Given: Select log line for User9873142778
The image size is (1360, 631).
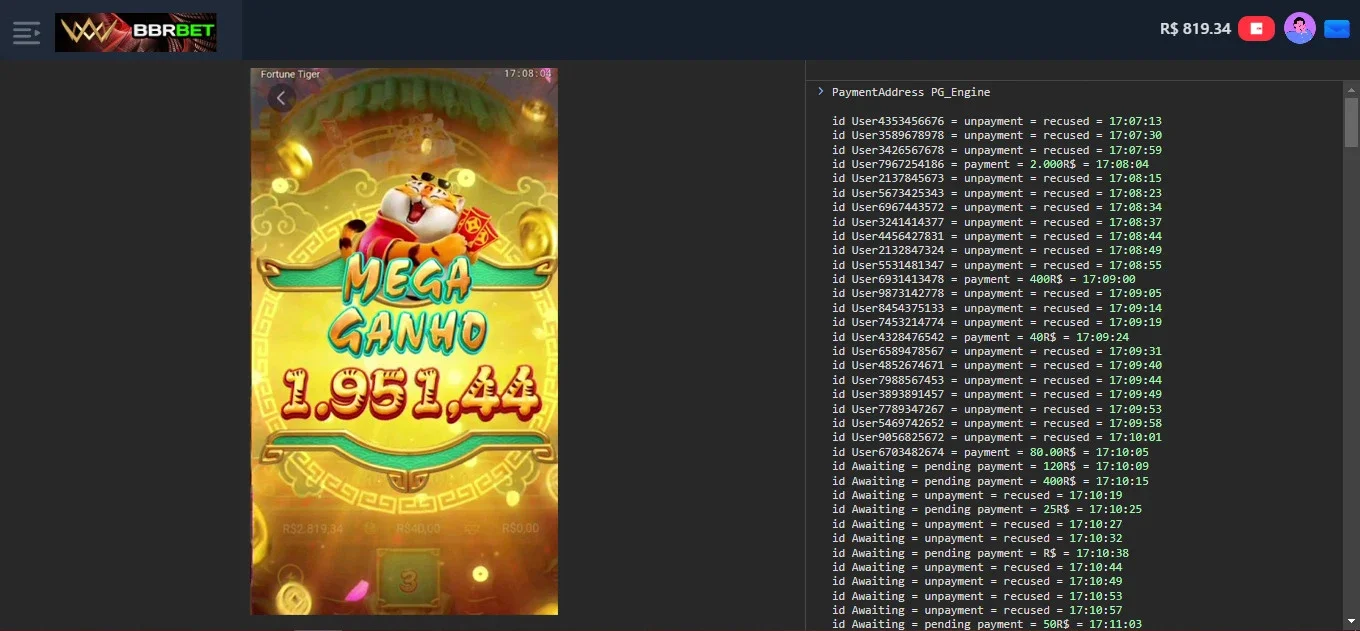Looking at the screenshot, I should [997, 293].
